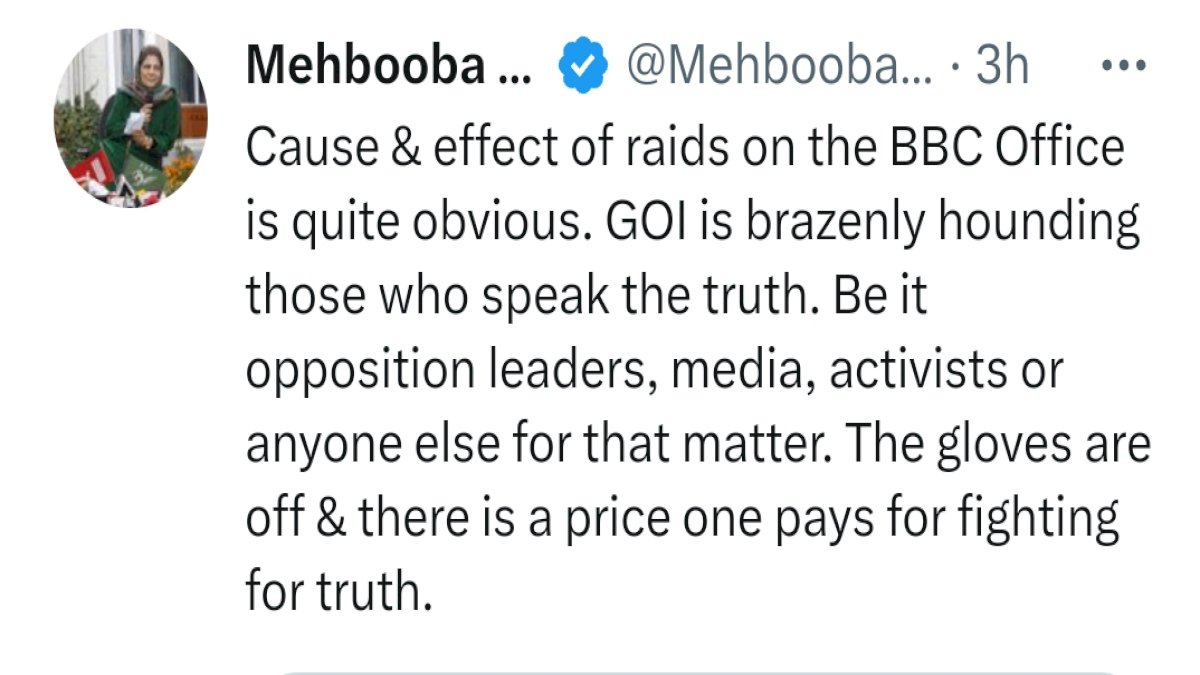Click the "3h" tweet timestamp
Viewport: 1200px width, 675px height.
pyautogui.click(x=1002, y=67)
